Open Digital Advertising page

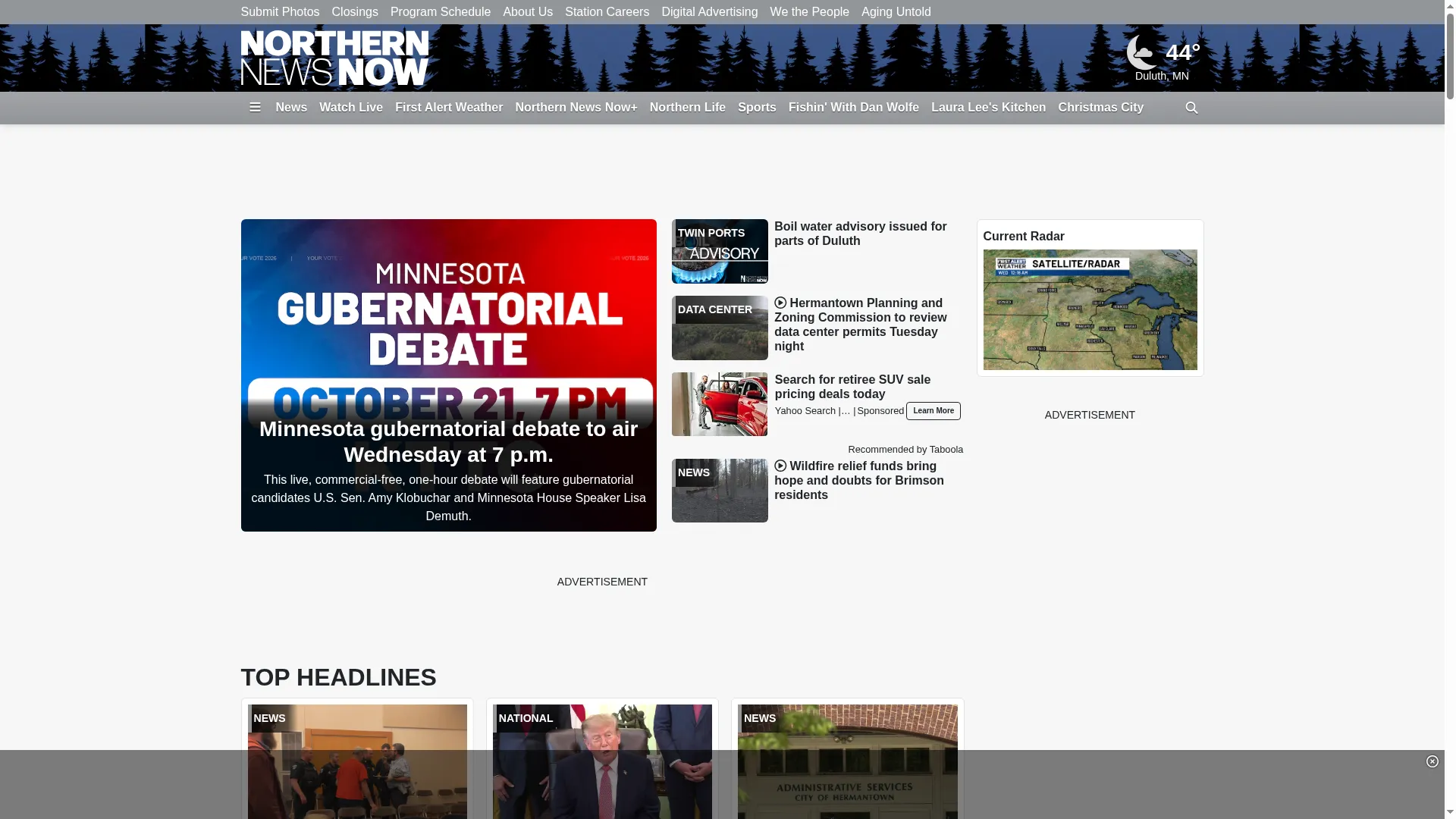coord(709,12)
